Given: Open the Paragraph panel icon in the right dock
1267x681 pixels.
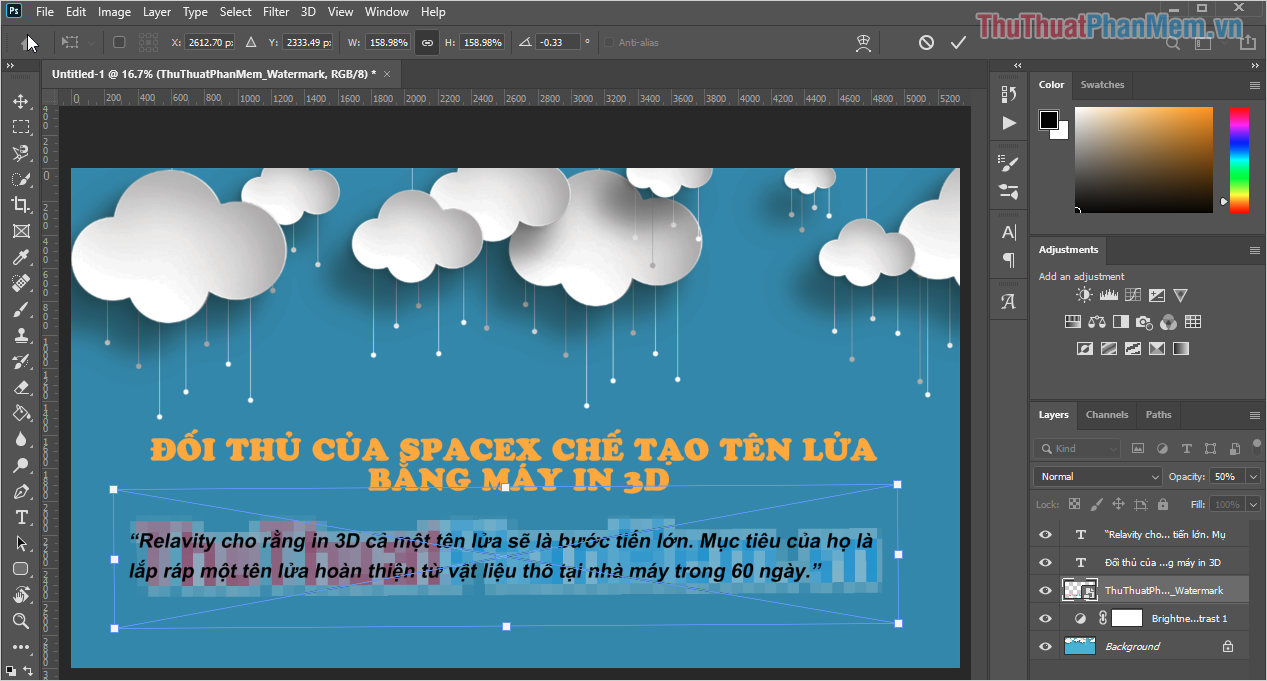Looking at the screenshot, I should 1007,261.
